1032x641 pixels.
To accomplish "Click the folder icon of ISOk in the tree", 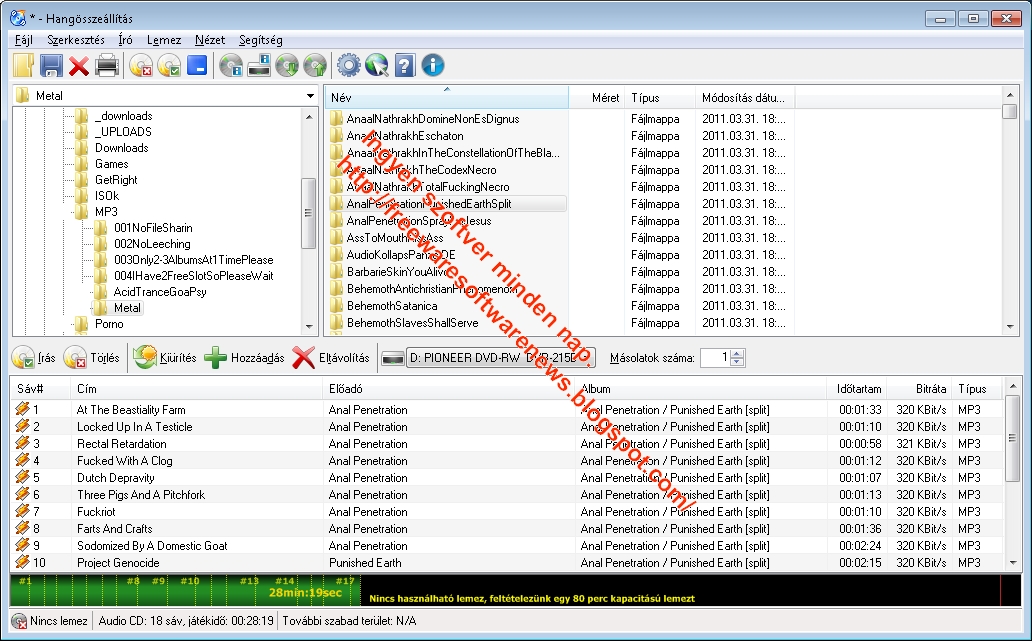I will 82,195.
